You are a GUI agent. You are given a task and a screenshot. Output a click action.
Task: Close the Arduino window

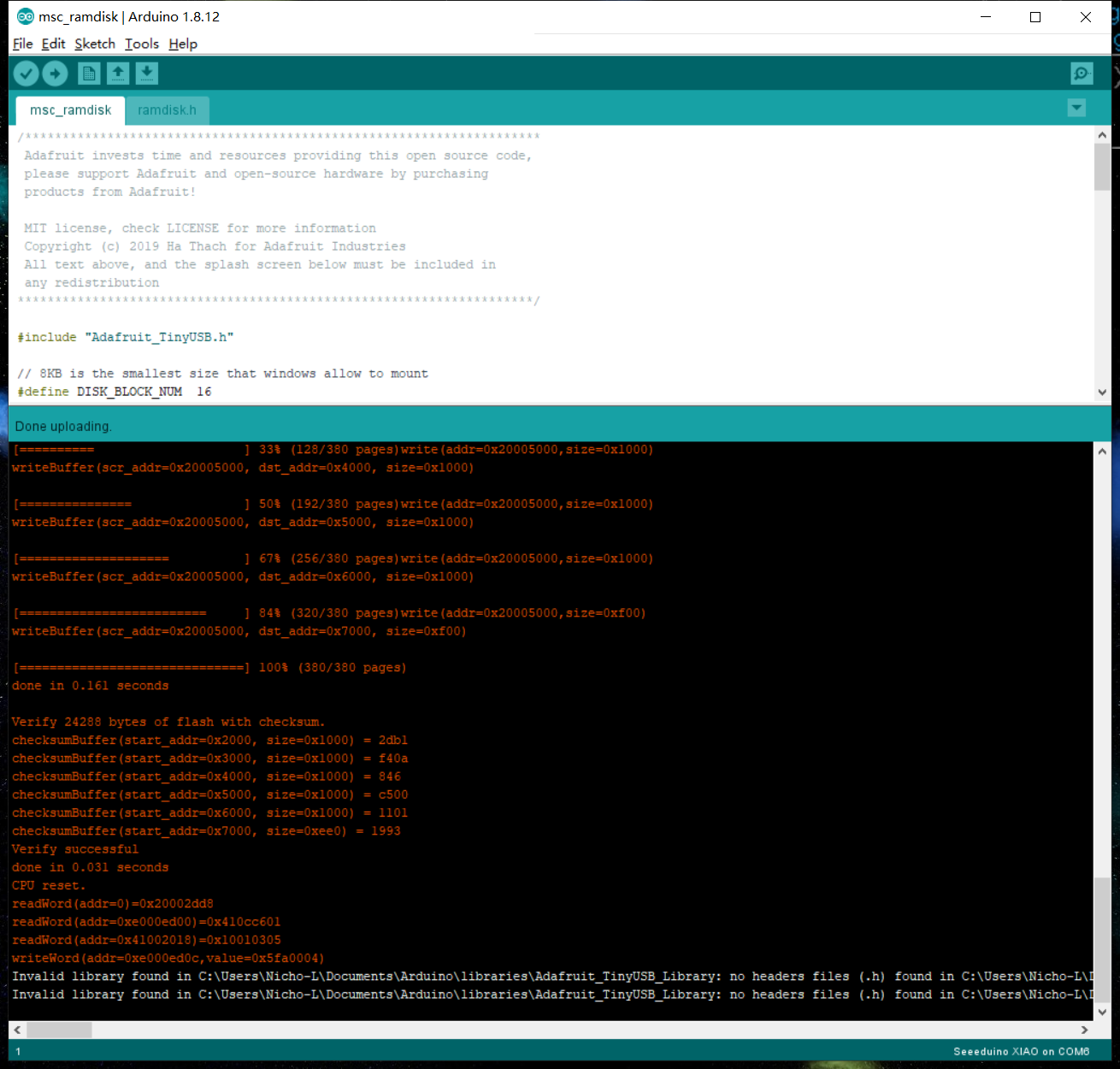tap(1086, 16)
